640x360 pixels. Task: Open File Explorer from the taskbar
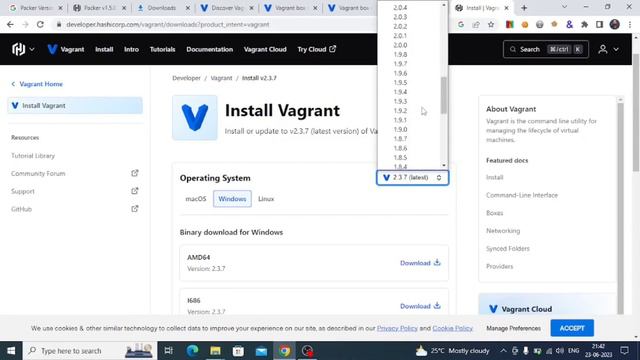(215, 351)
